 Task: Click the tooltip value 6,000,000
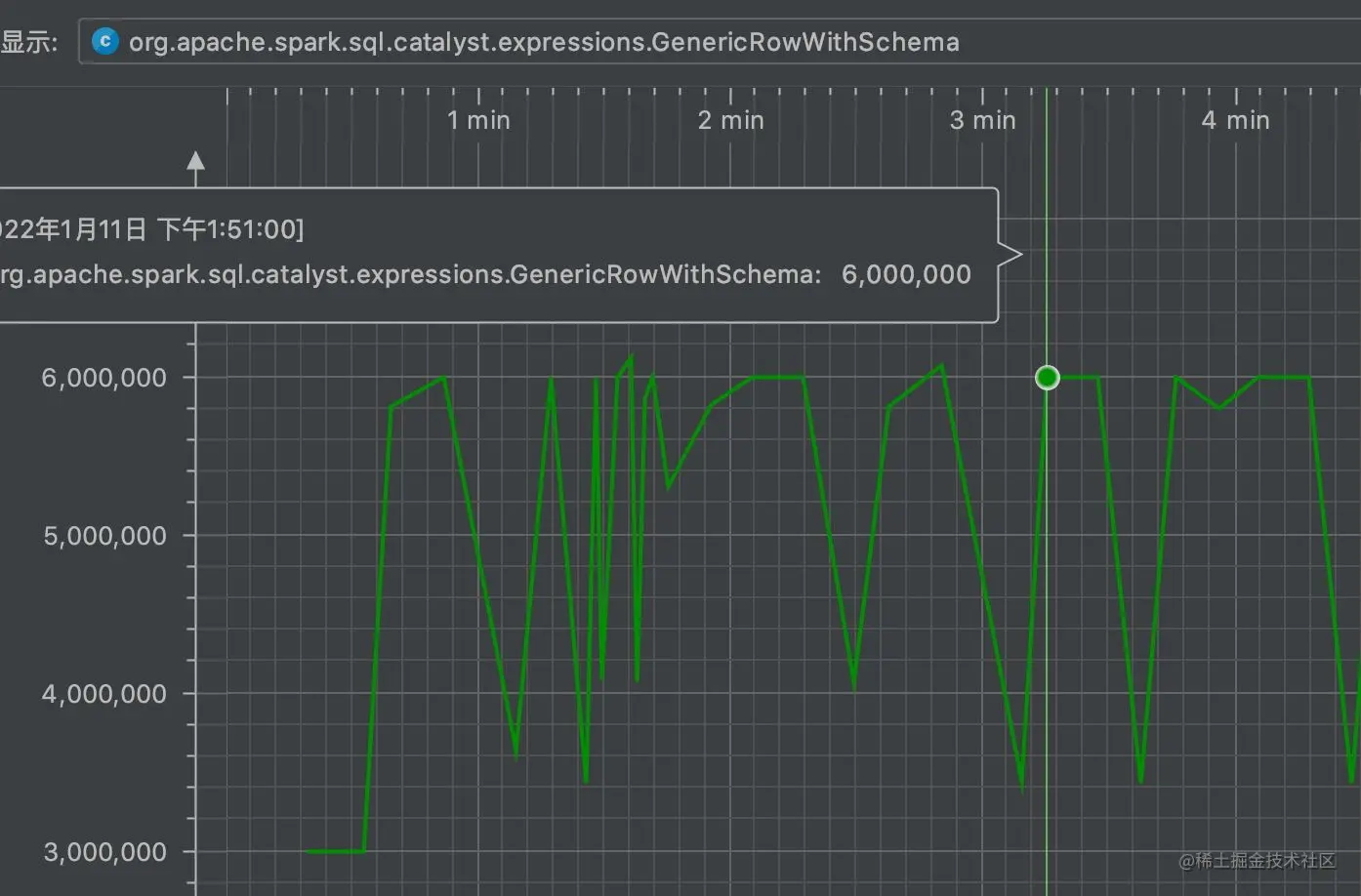coord(906,274)
